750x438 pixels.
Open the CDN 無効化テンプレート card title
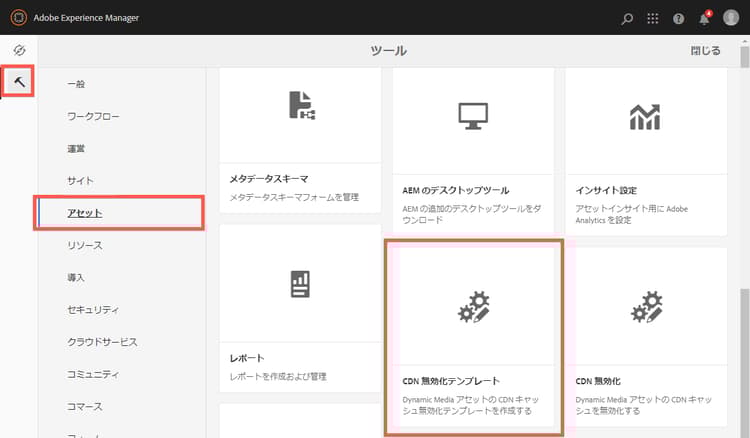tap(451, 381)
